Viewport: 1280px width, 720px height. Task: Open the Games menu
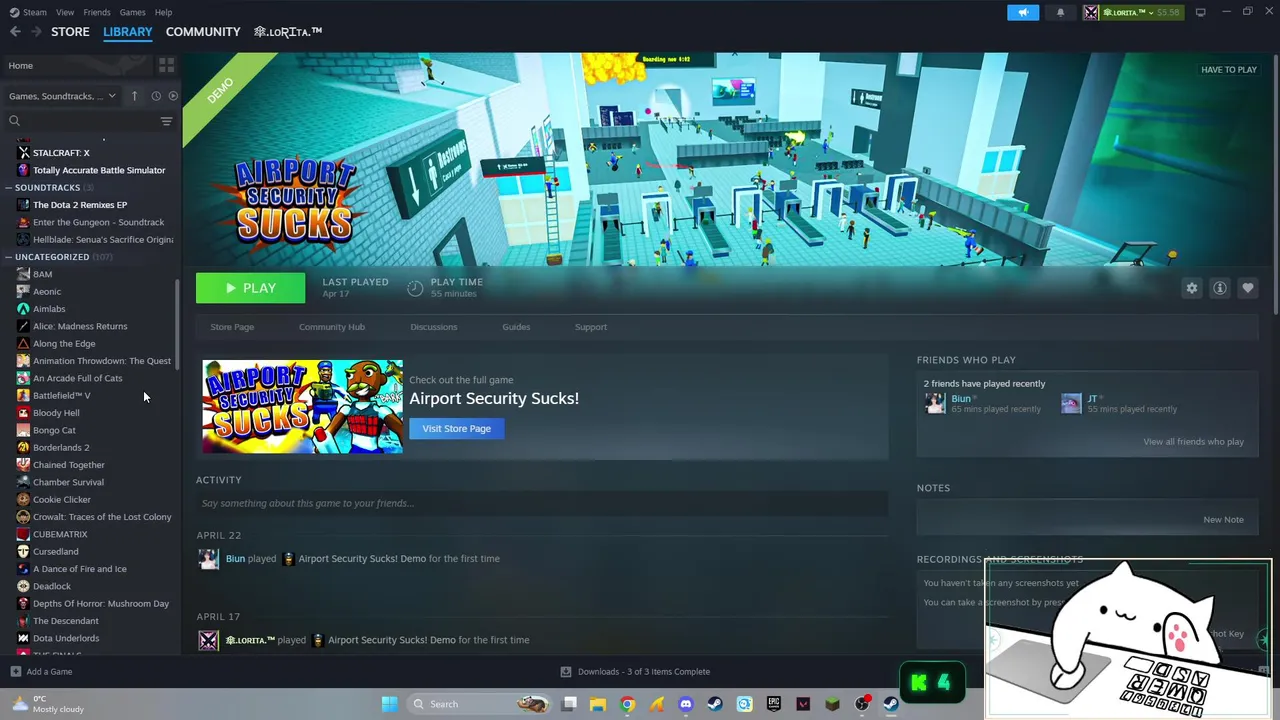[x=132, y=12]
